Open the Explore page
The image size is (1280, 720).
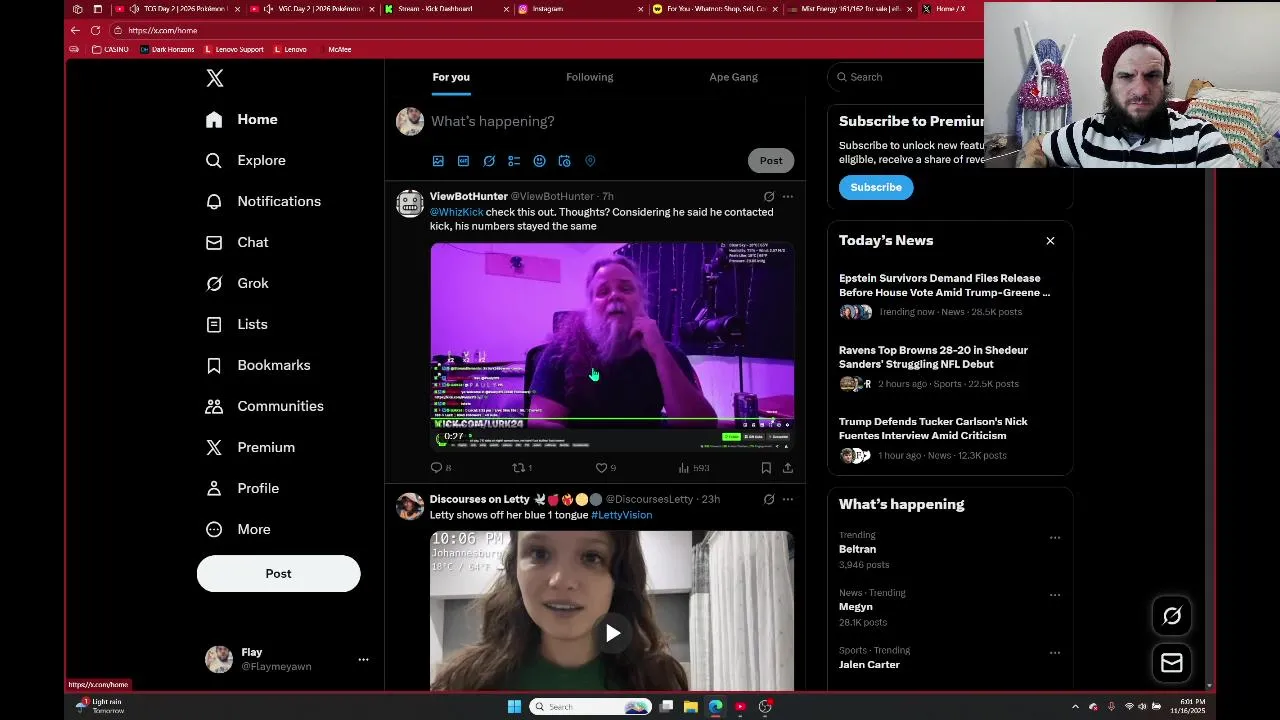point(246,160)
